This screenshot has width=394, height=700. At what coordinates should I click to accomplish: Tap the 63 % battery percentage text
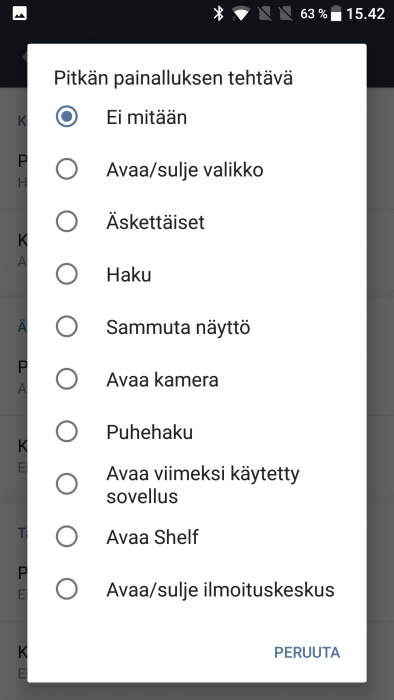tap(313, 14)
